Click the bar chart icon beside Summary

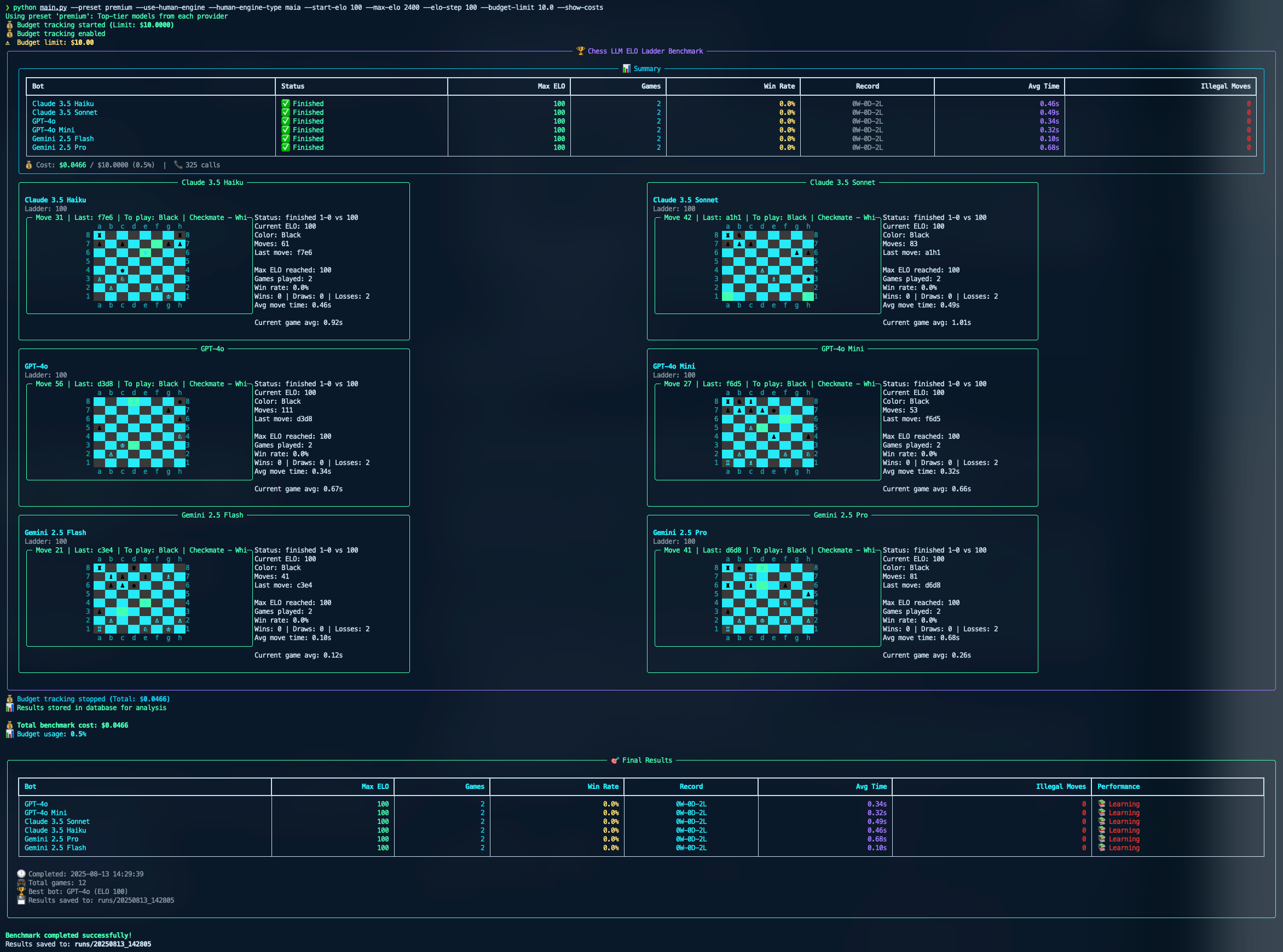[x=626, y=68]
